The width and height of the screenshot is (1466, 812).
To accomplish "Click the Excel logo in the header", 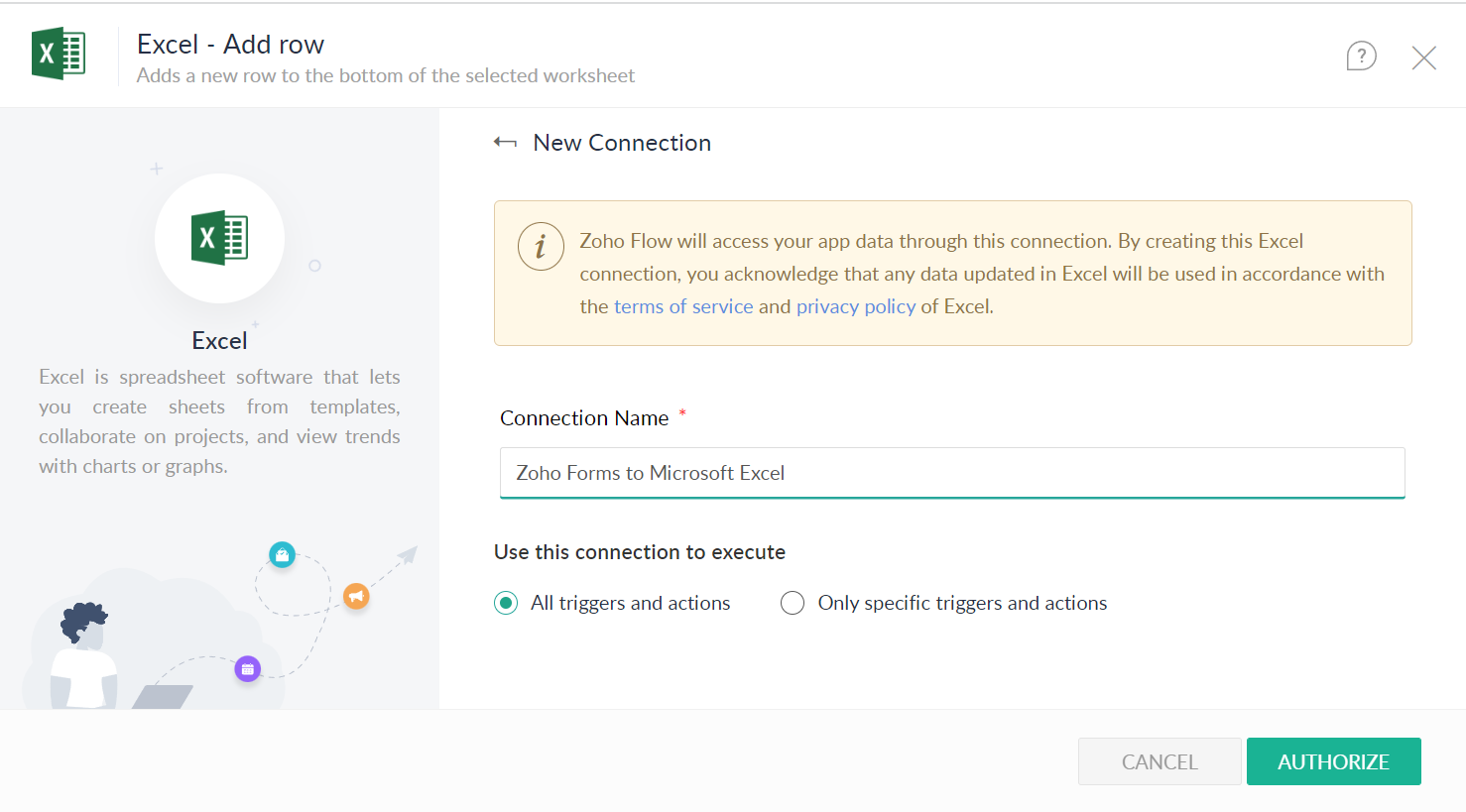I will pyautogui.click(x=59, y=54).
